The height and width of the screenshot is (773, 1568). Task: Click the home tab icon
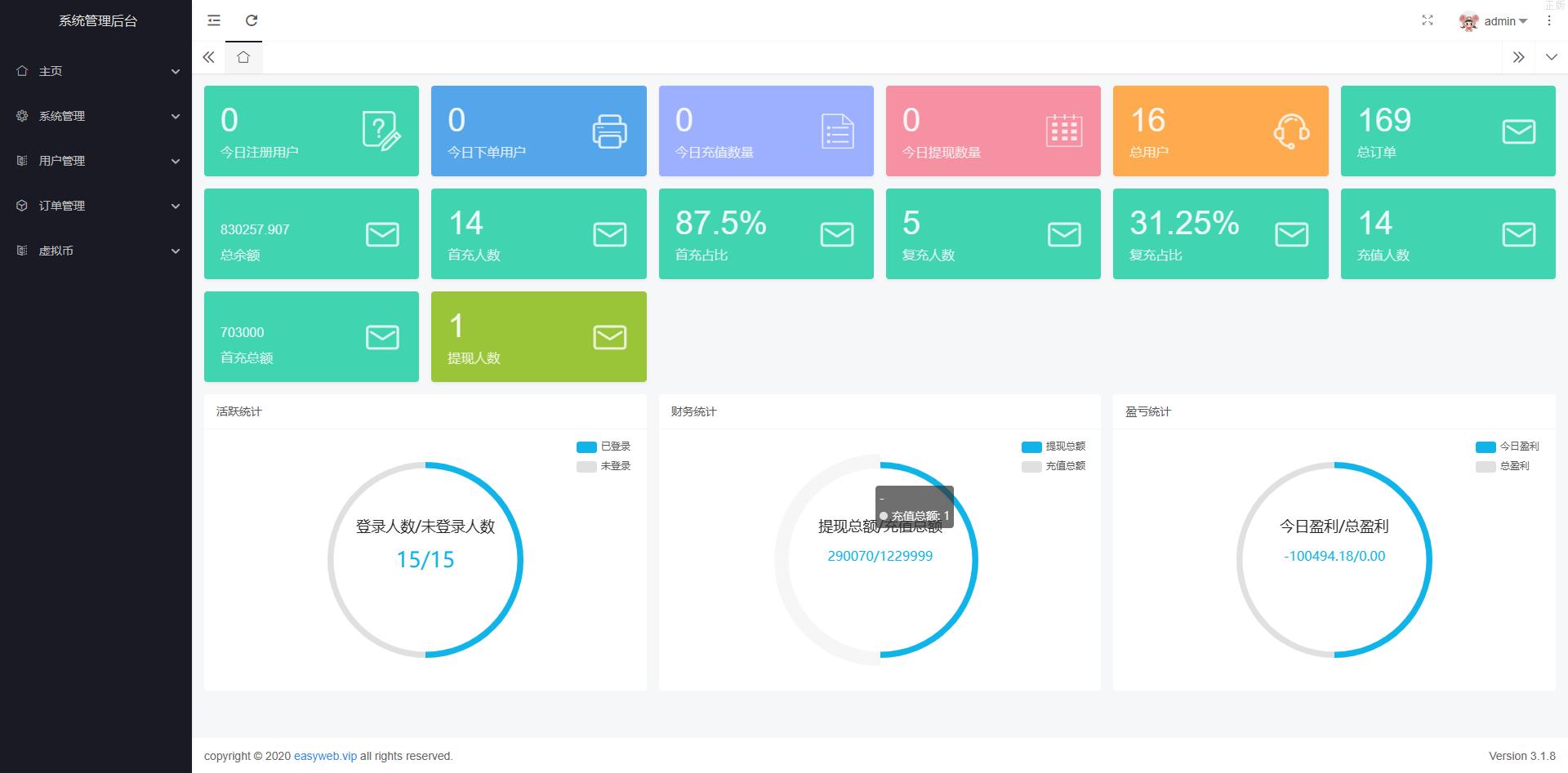tap(243, 57)
